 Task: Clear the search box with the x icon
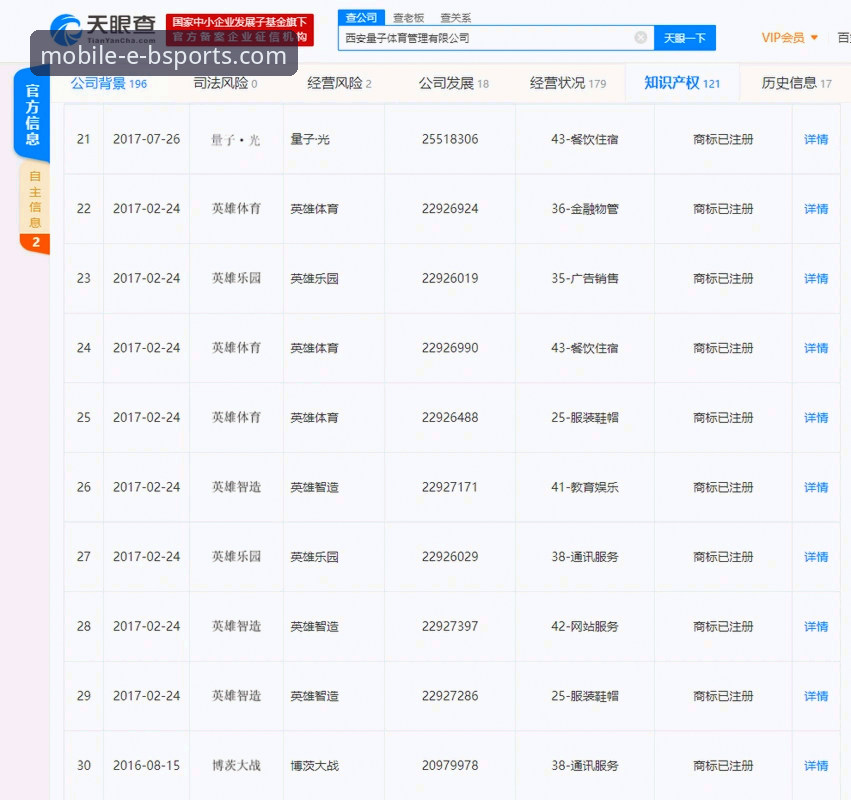(x=640, y=37)
